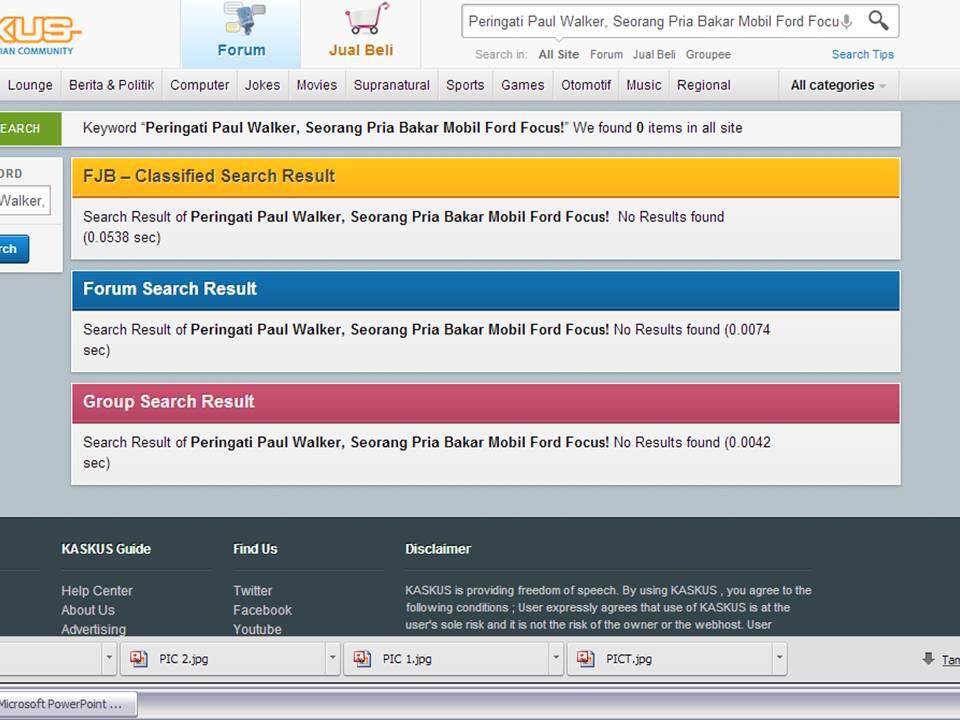Click the microphone voice search icon
960x720 pixels.
[847, 22]
